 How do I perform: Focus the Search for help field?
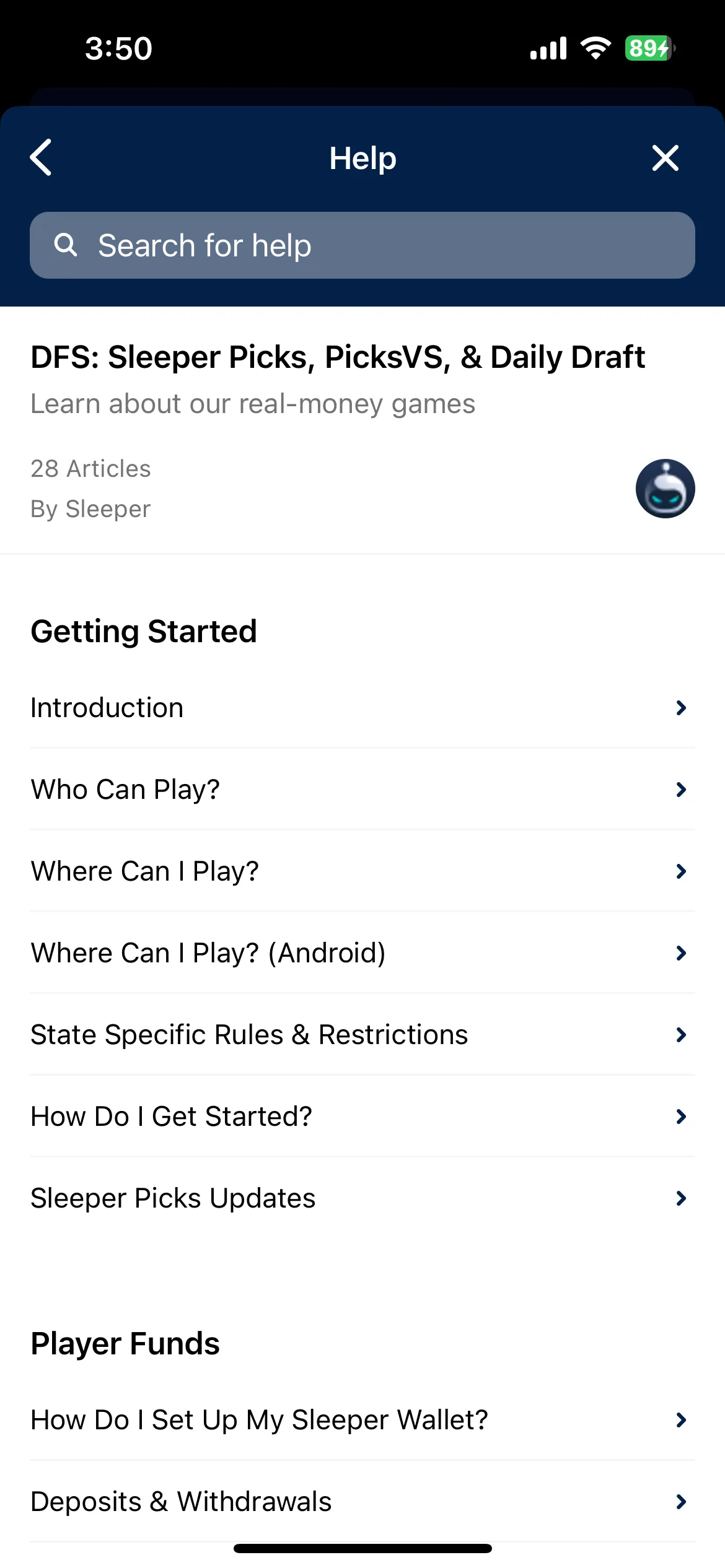(x=362, y=245)
